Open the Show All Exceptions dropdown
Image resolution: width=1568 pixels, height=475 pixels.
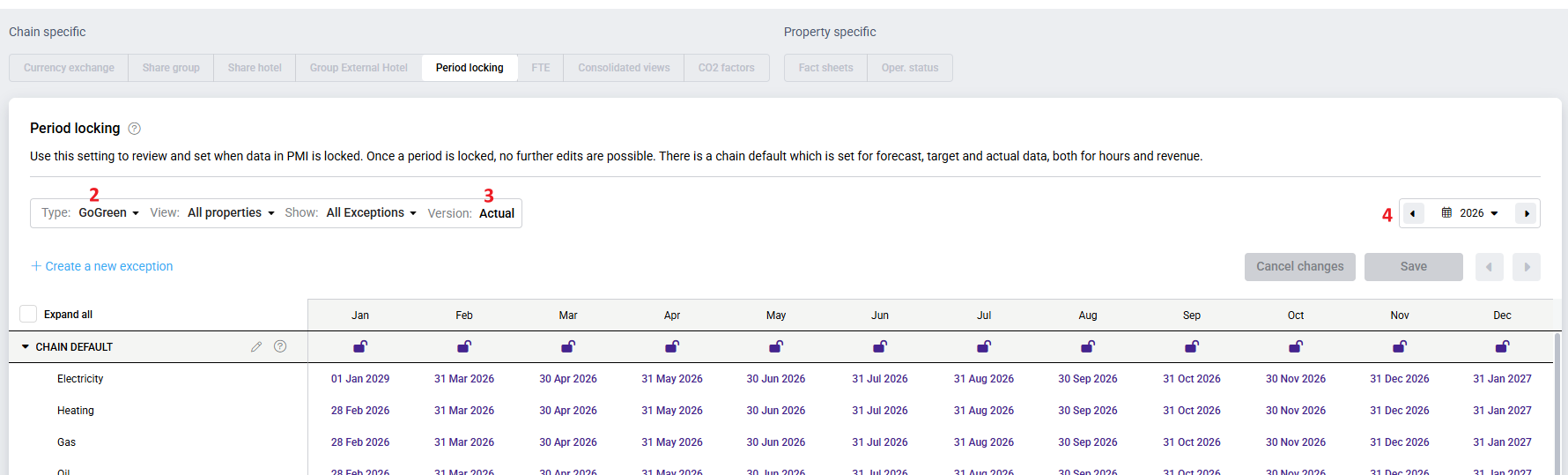(x=371, y=213)
